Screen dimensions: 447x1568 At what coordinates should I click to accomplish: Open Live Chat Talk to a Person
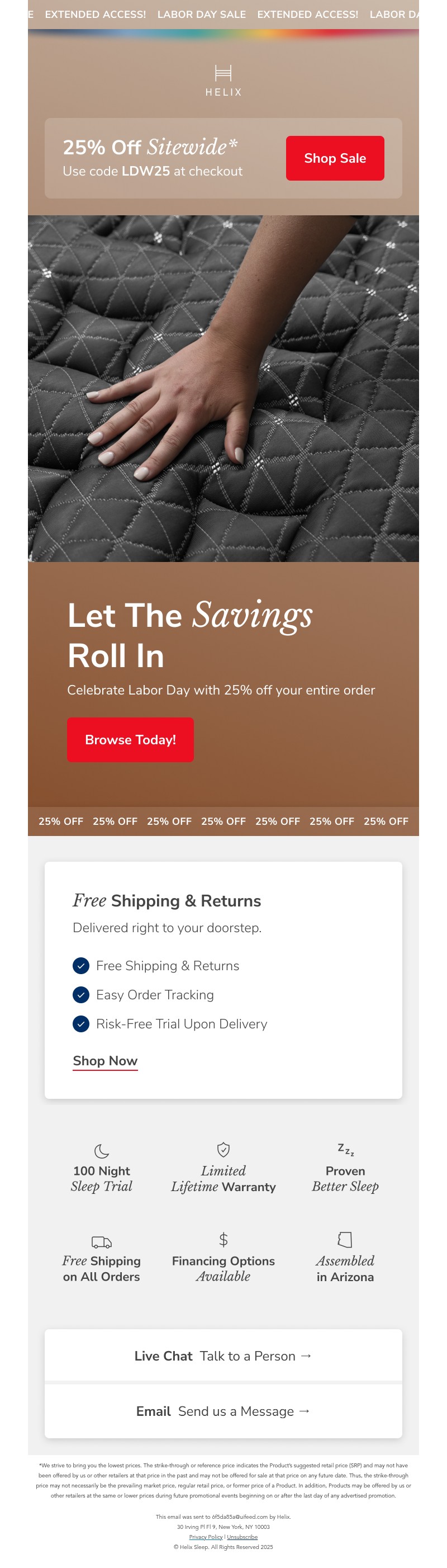[x=223, y=1356]
